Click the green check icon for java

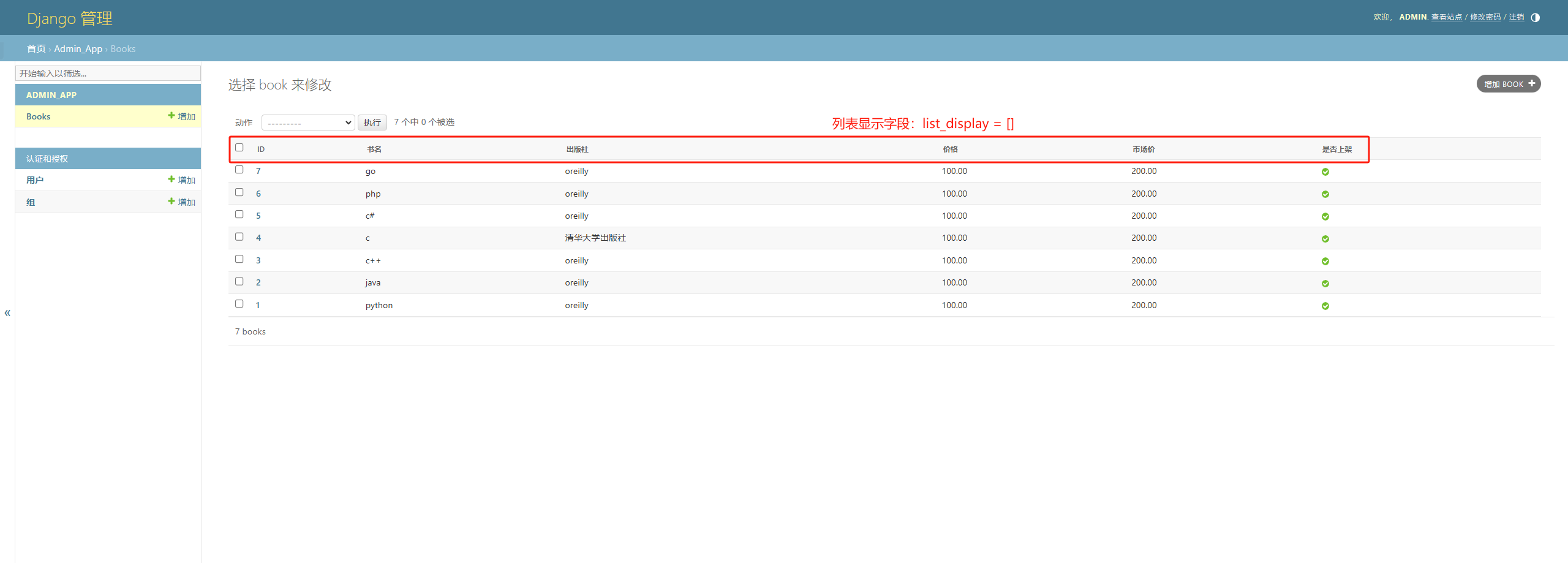1325,283
